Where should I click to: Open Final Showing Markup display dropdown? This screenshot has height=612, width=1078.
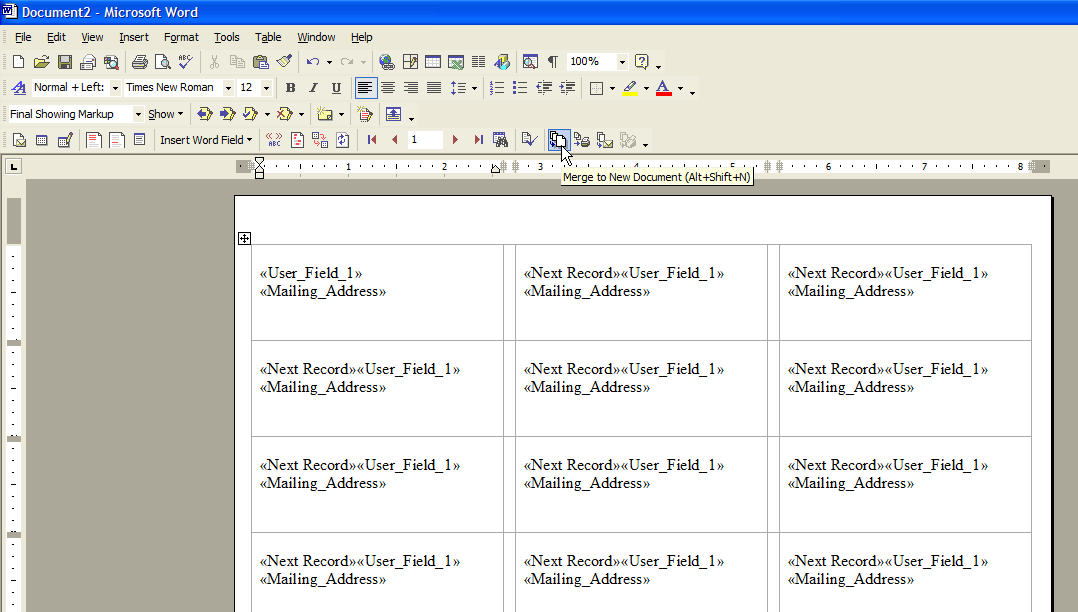(138, 114)
